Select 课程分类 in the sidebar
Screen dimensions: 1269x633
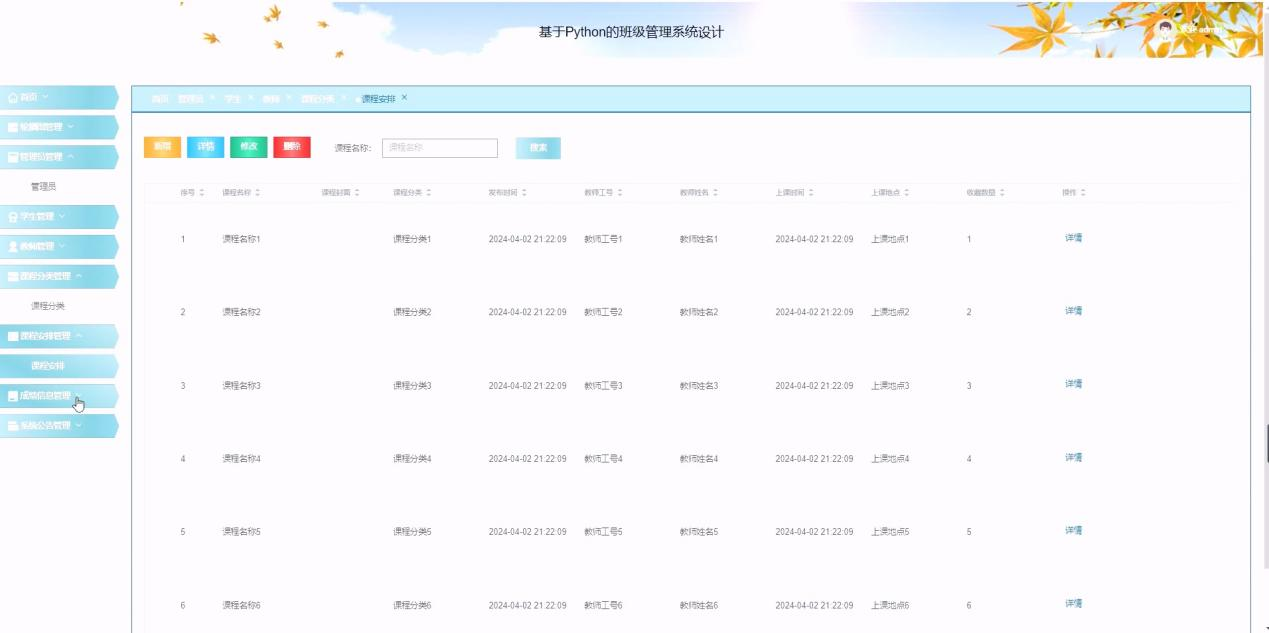(x=48, y=306)
